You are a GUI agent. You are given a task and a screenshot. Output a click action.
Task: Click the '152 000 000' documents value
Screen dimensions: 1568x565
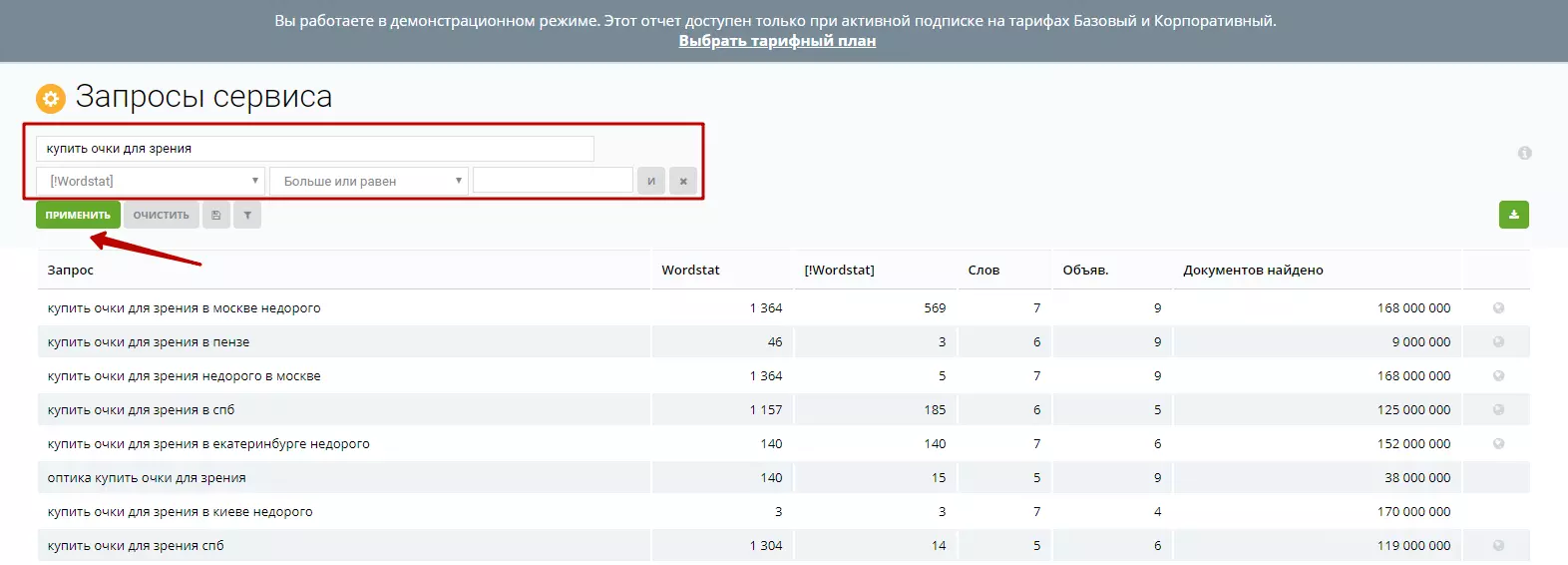1413,444
